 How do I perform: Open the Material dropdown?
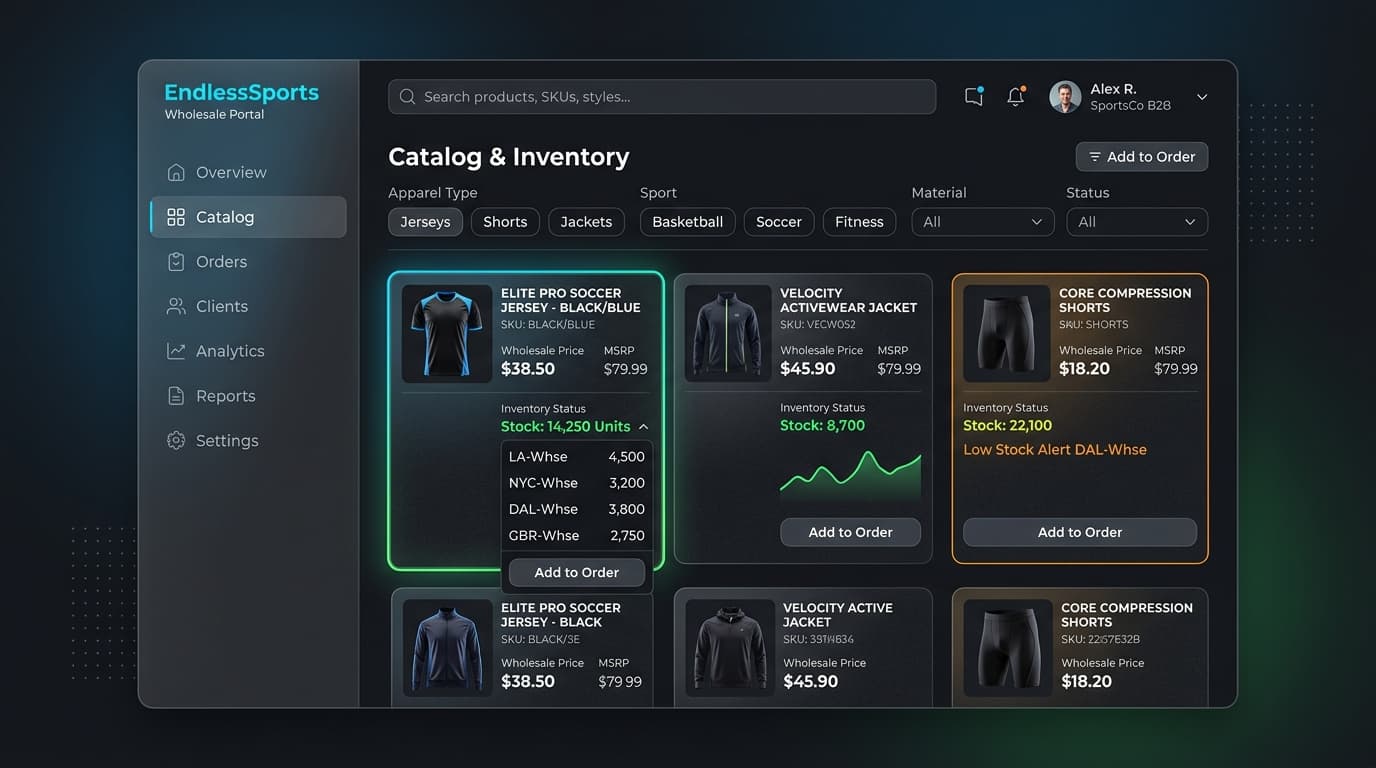pyautogui.click(x=983, y=222)
